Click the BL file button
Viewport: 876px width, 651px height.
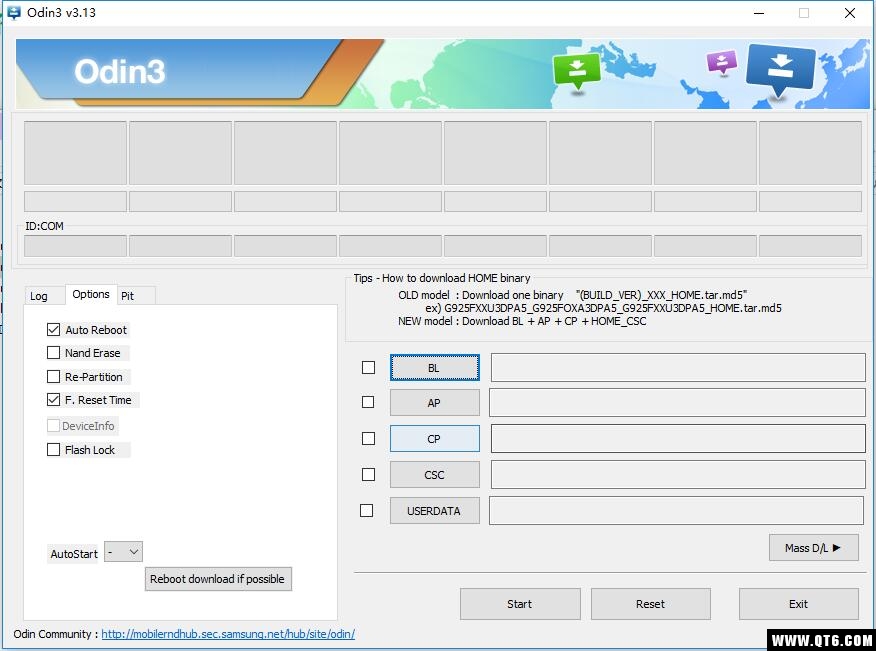[x=435, y=368]
